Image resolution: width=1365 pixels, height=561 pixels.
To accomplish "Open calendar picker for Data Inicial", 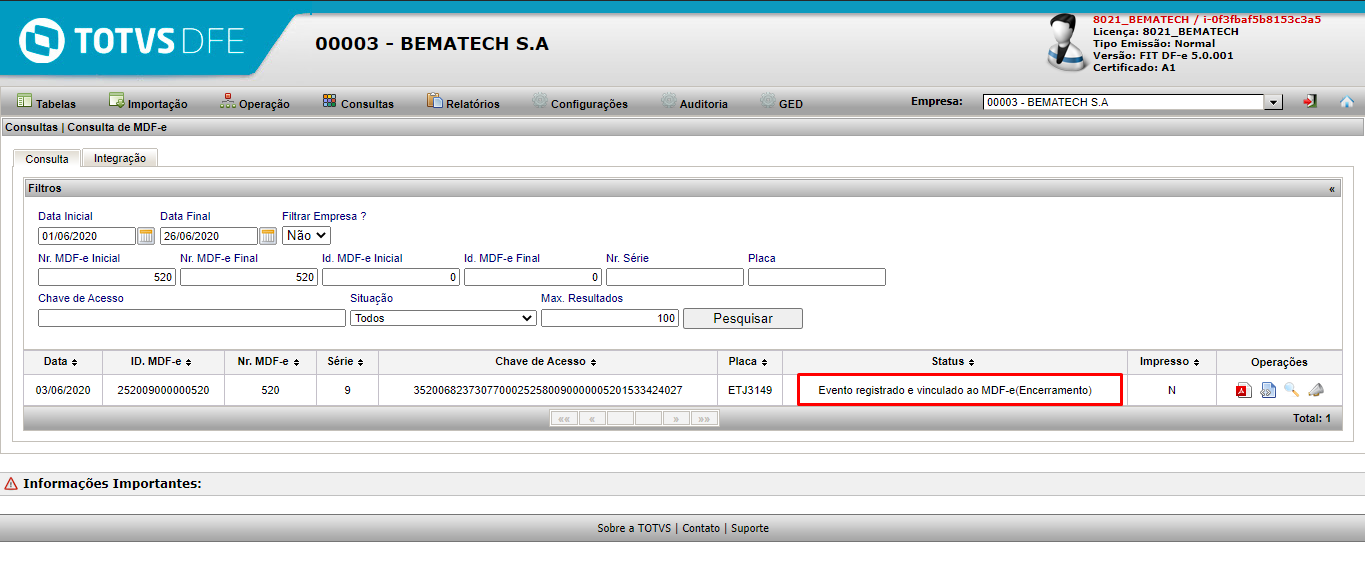I will coord(145,236).
